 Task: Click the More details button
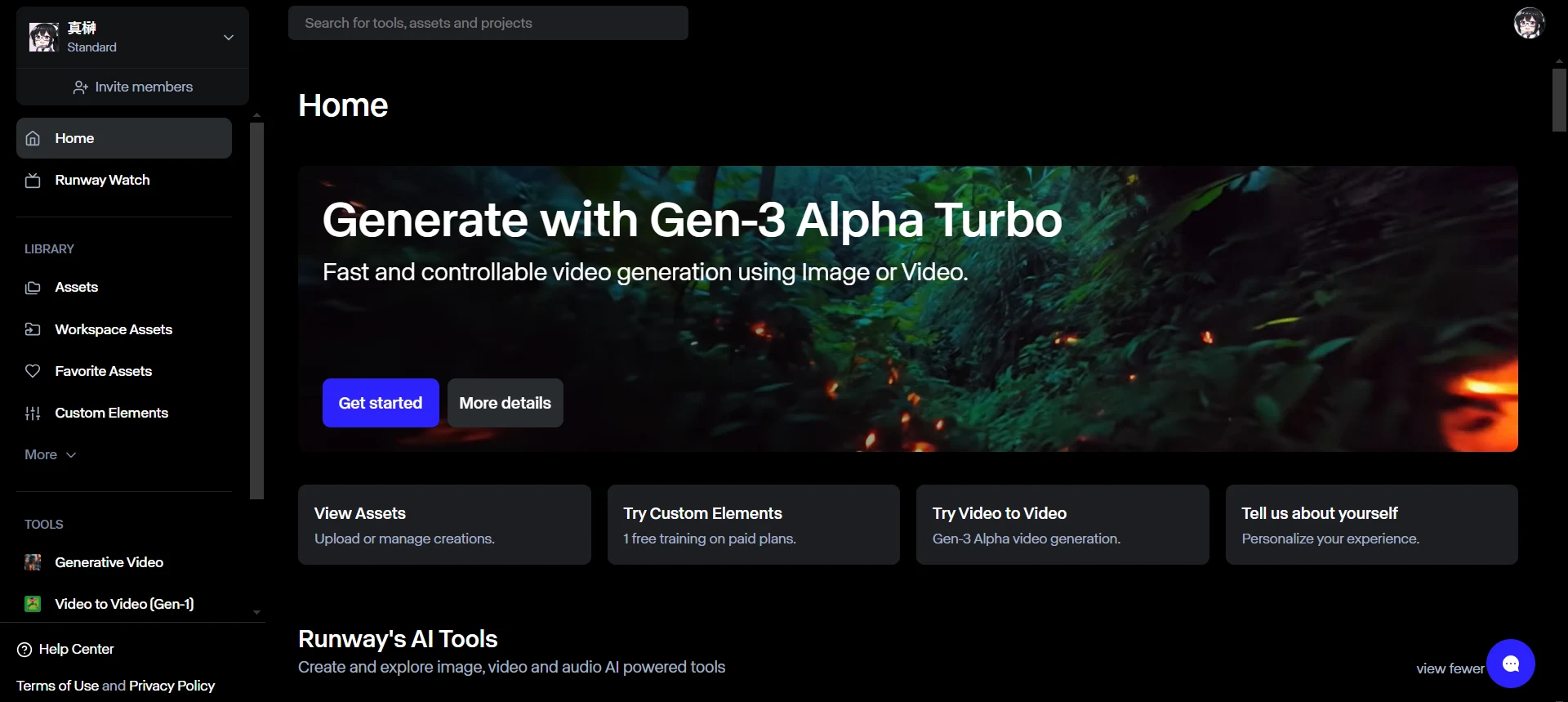point(506,403)
